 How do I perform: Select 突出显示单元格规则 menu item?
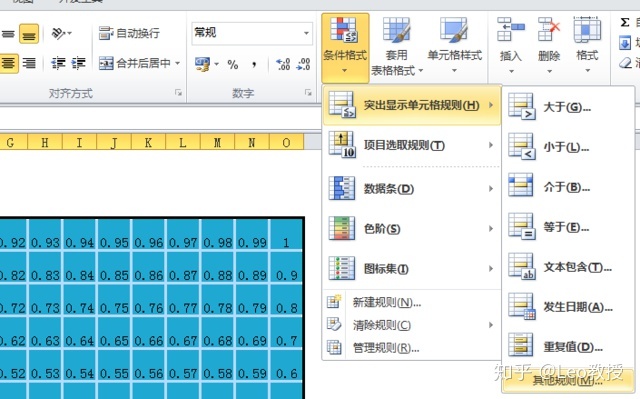pyautogui.click(x=412, y=105)
